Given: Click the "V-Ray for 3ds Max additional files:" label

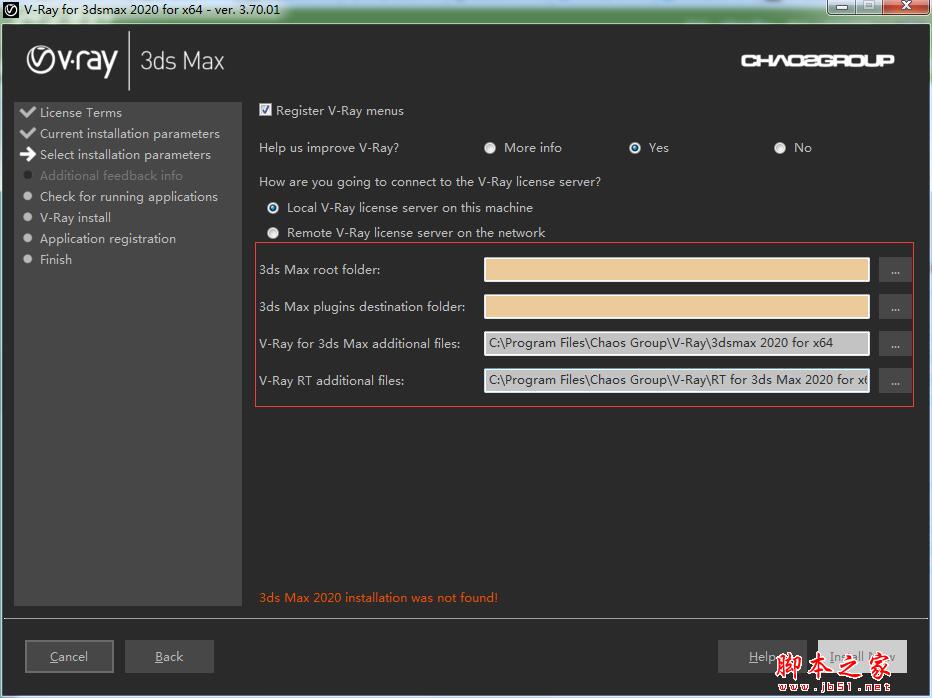Looking at the screenshot, I should 360,344.
